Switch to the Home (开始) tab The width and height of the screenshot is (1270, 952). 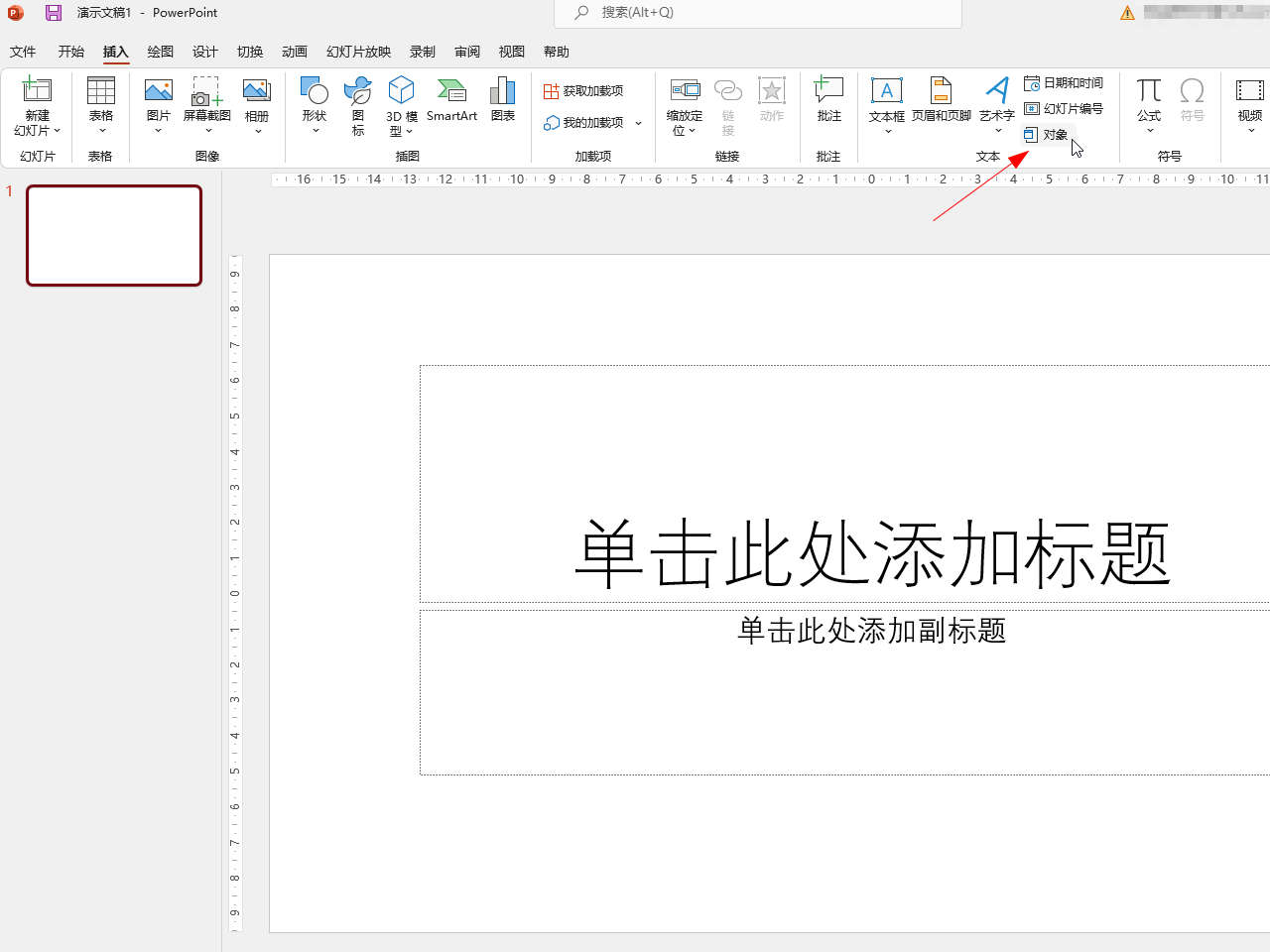click(71, 52)
